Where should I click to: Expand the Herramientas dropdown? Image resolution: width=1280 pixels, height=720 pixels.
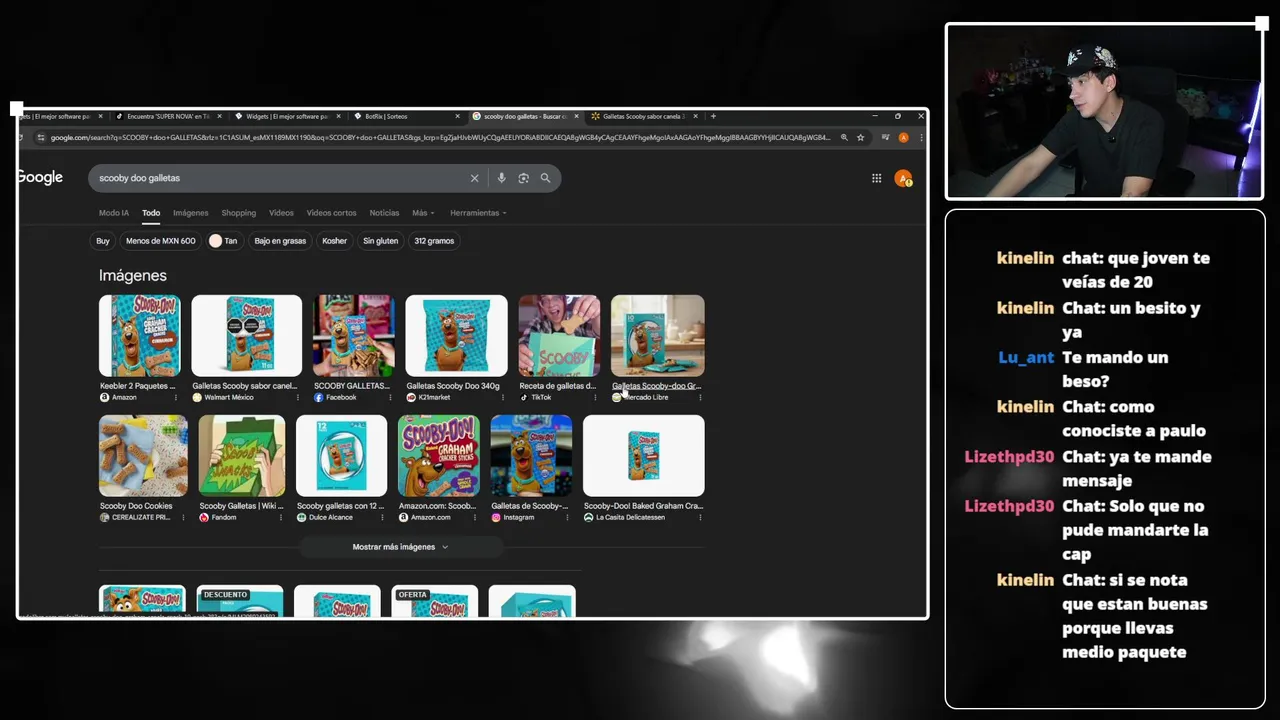pos(478,213)
